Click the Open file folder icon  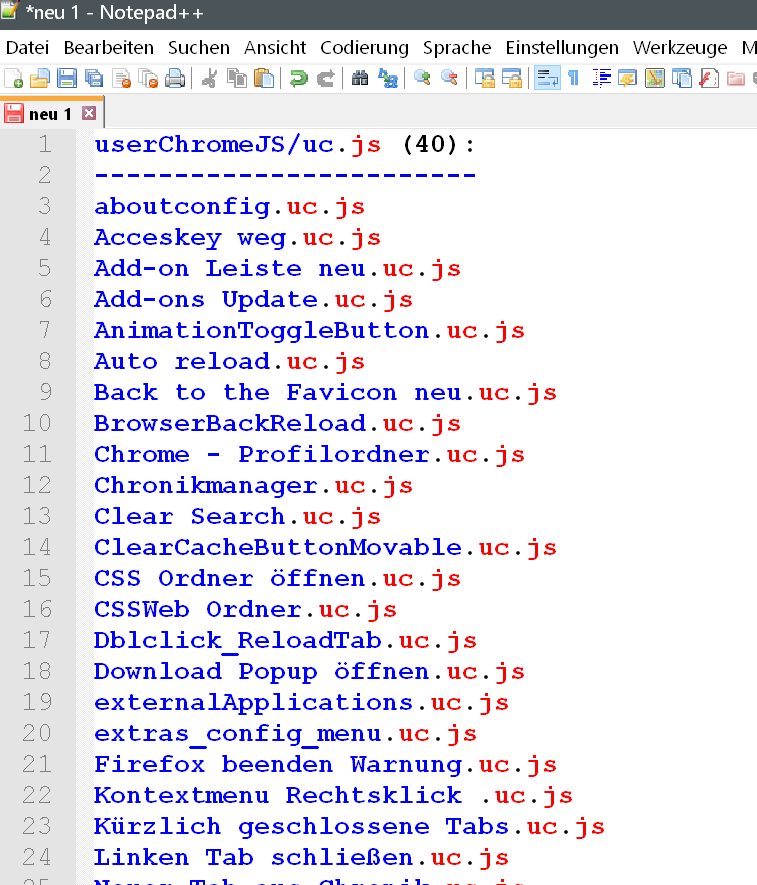[x=40, y=78]
